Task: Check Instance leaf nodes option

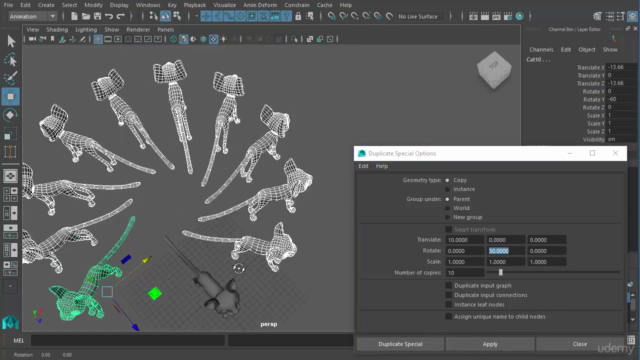Action: coord(449,304)
